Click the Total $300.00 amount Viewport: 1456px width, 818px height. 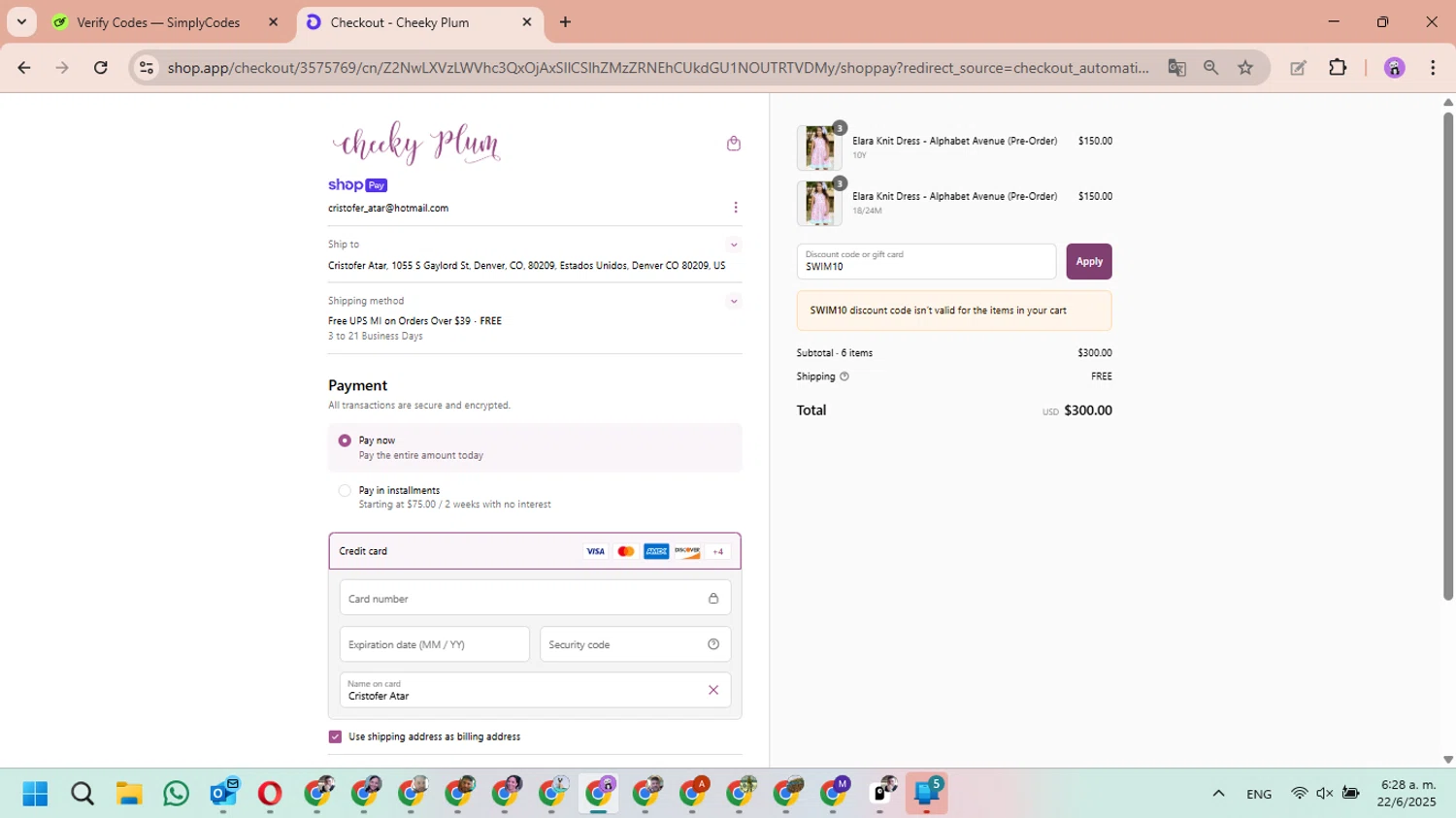click(x=1088, y=410)
